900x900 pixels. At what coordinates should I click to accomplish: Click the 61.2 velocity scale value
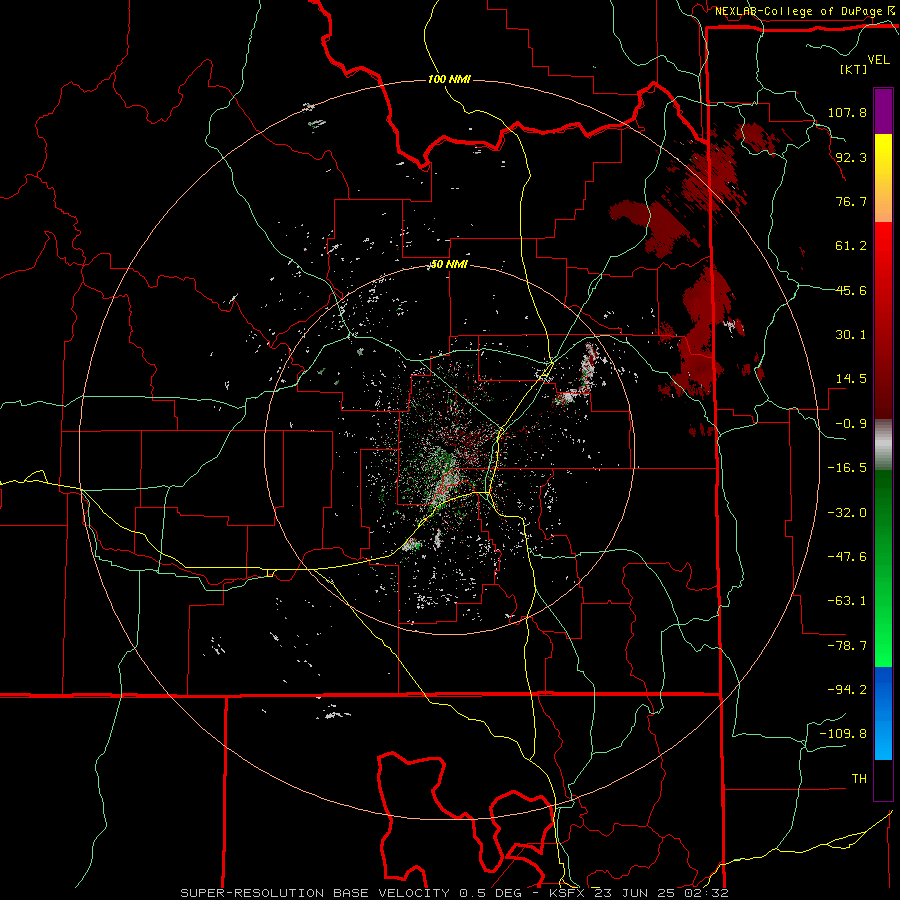click(x=851, y=246)
